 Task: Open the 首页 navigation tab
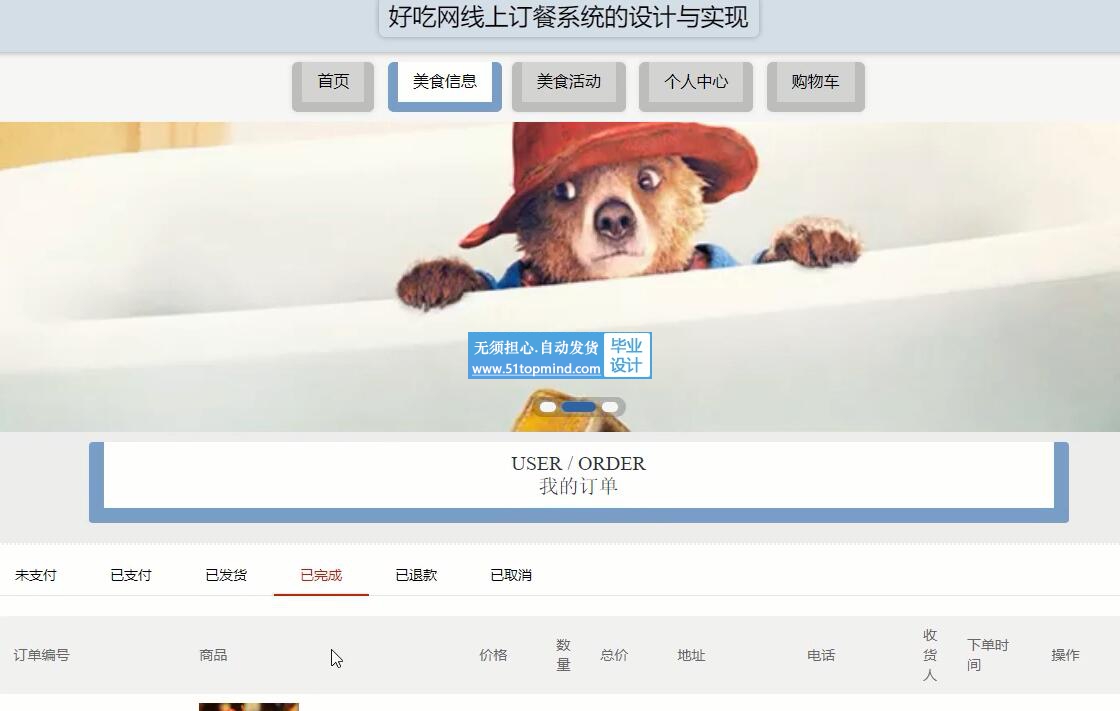coord(333,86)
